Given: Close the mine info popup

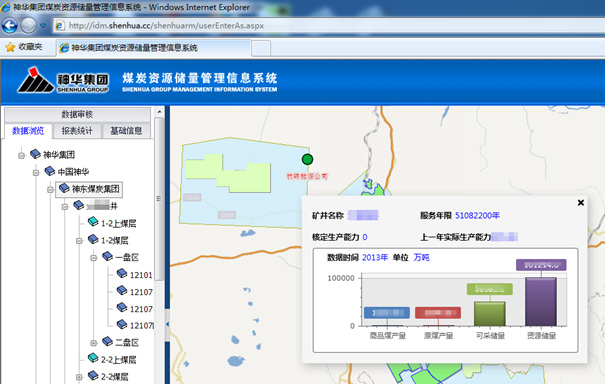Looking at the screenshot, I should tap(580, 203).
